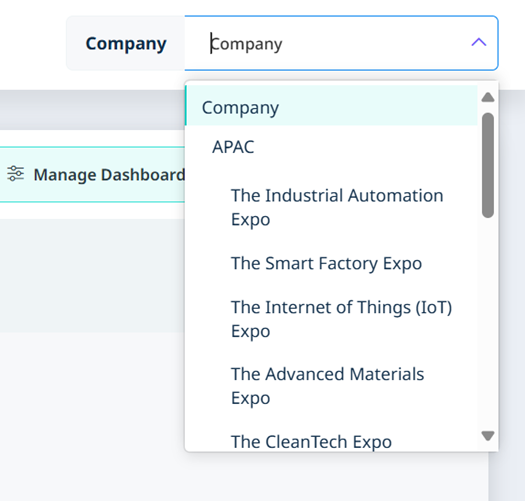Click the dropdown list scrollbar thumb
Image resolution: width=525 pixels, height=501 pixels.
488,165
